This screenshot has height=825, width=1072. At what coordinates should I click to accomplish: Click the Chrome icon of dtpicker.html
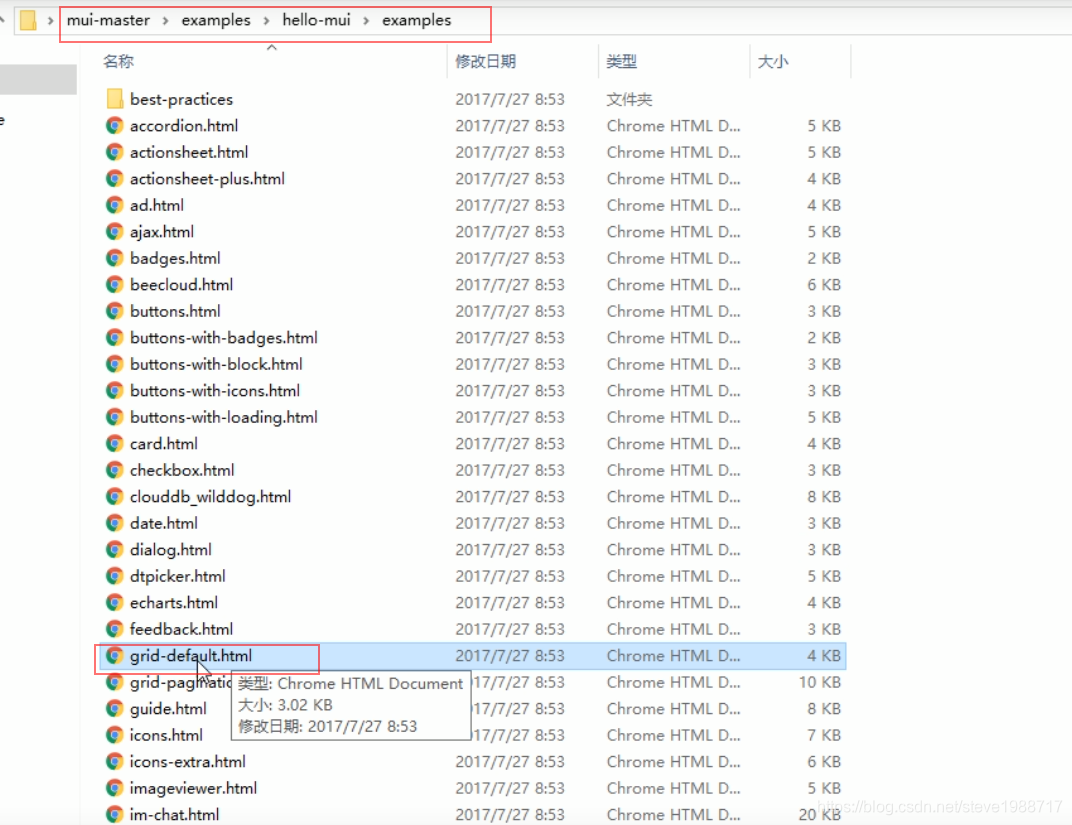[x=115, y=576]
